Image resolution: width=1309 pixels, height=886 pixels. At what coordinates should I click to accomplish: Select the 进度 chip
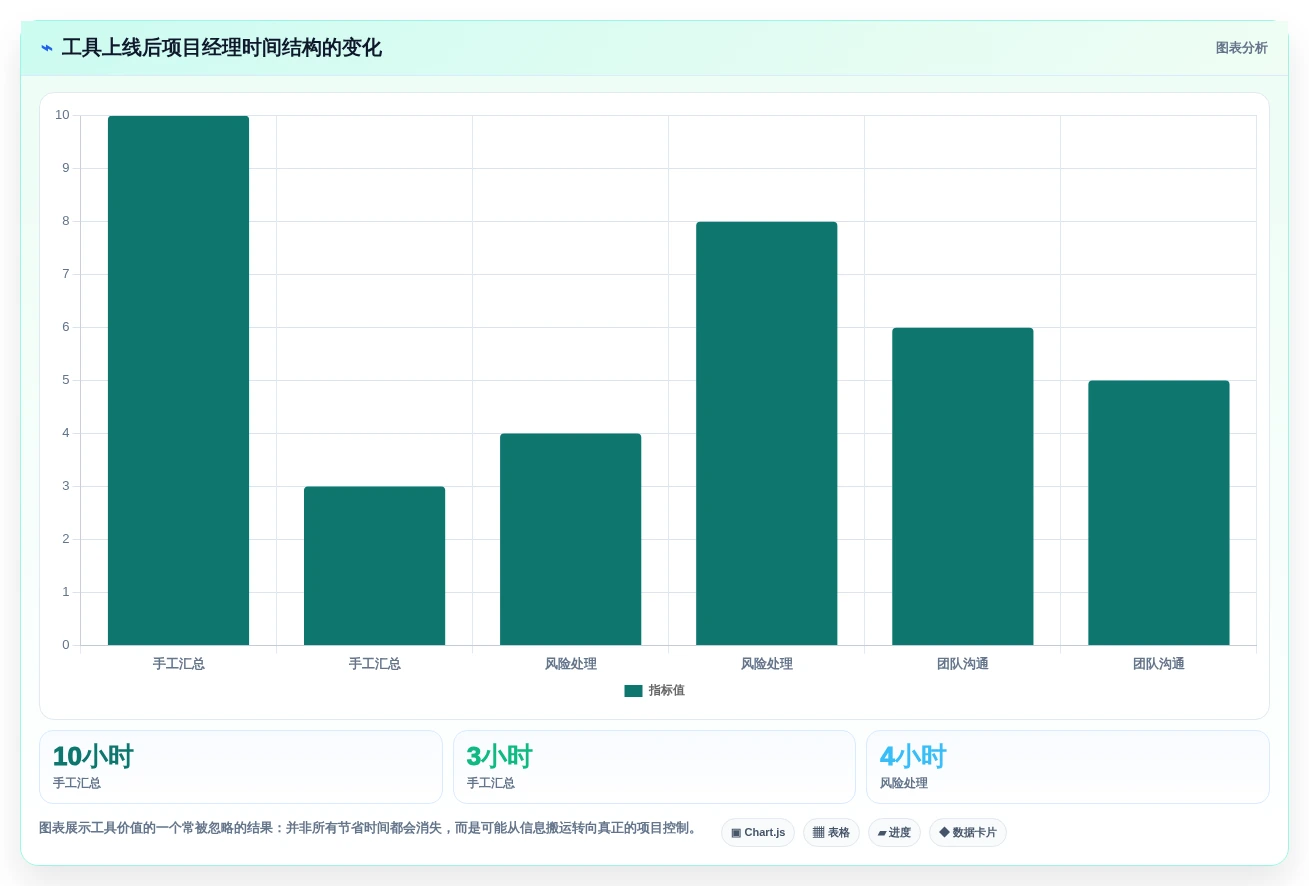[894, 832]
